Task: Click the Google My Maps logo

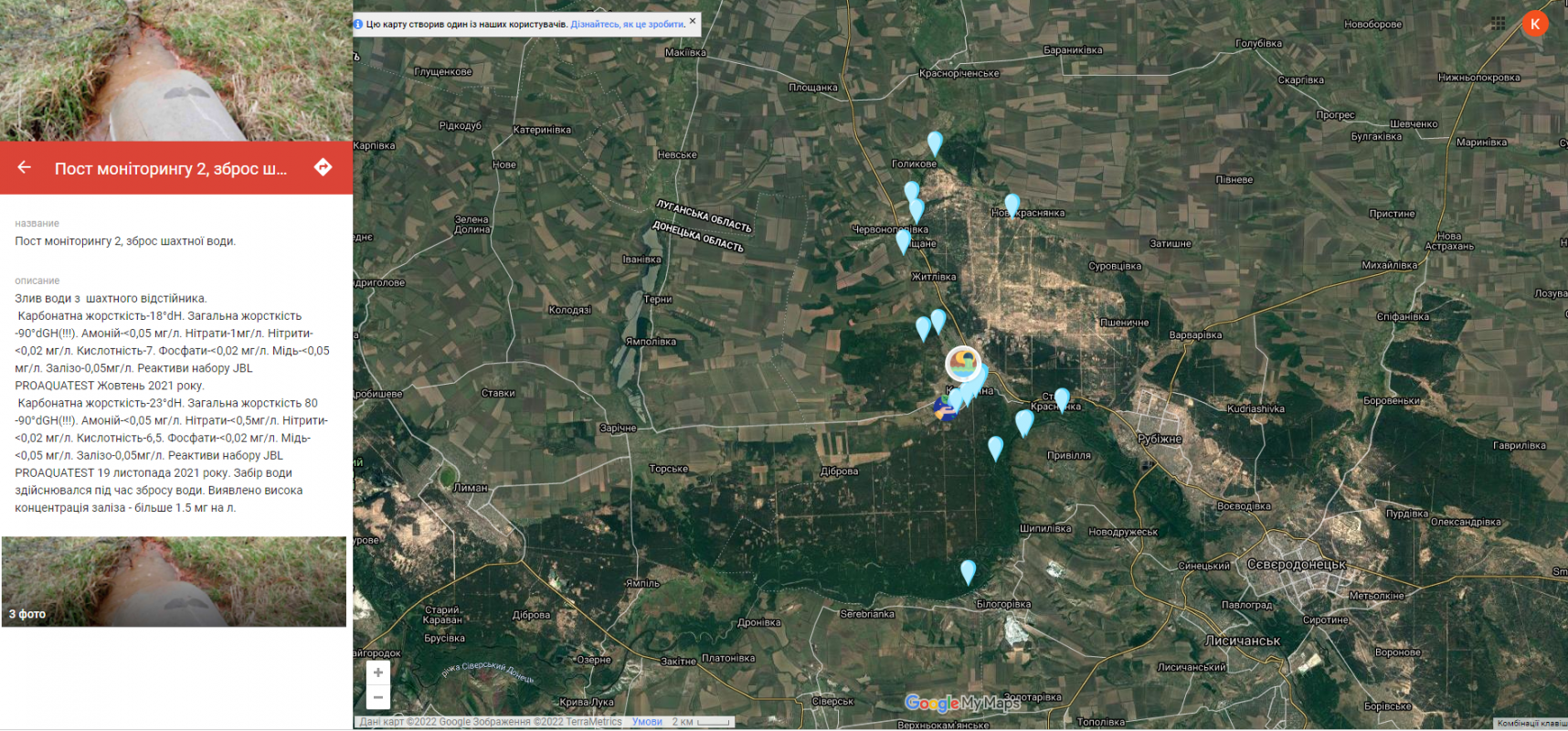Action: pyautogui.click(x=962, y=703)
